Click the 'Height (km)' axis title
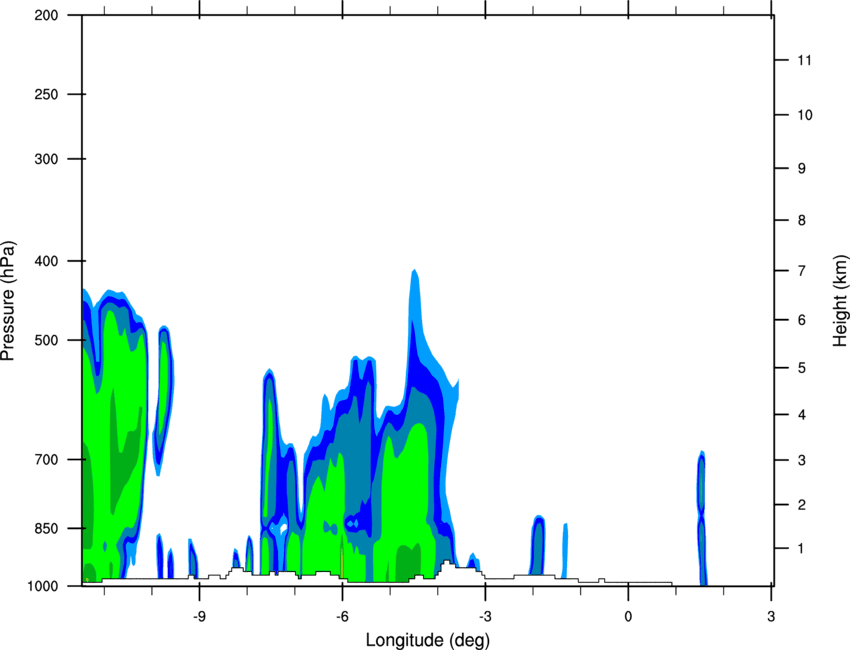The height and width of the screenshot is (650, 850). pyautogui.click(x=840, y=300)
